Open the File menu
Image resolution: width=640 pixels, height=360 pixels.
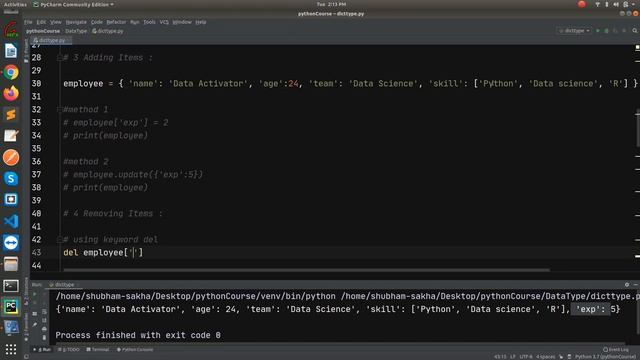[x=28, y=22]
